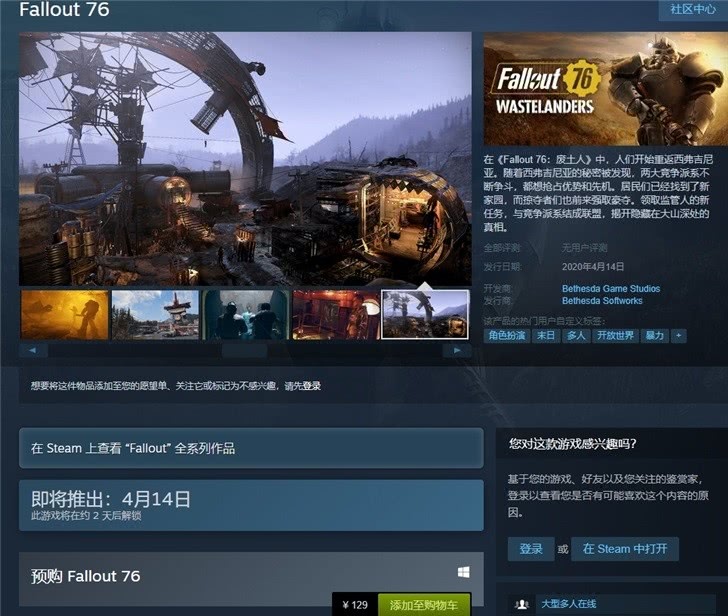The width and height of the screenshot is (728, 616).
Task: Expand more tags with the plus button
Action: pyautogui.click(x=679, y=336)
